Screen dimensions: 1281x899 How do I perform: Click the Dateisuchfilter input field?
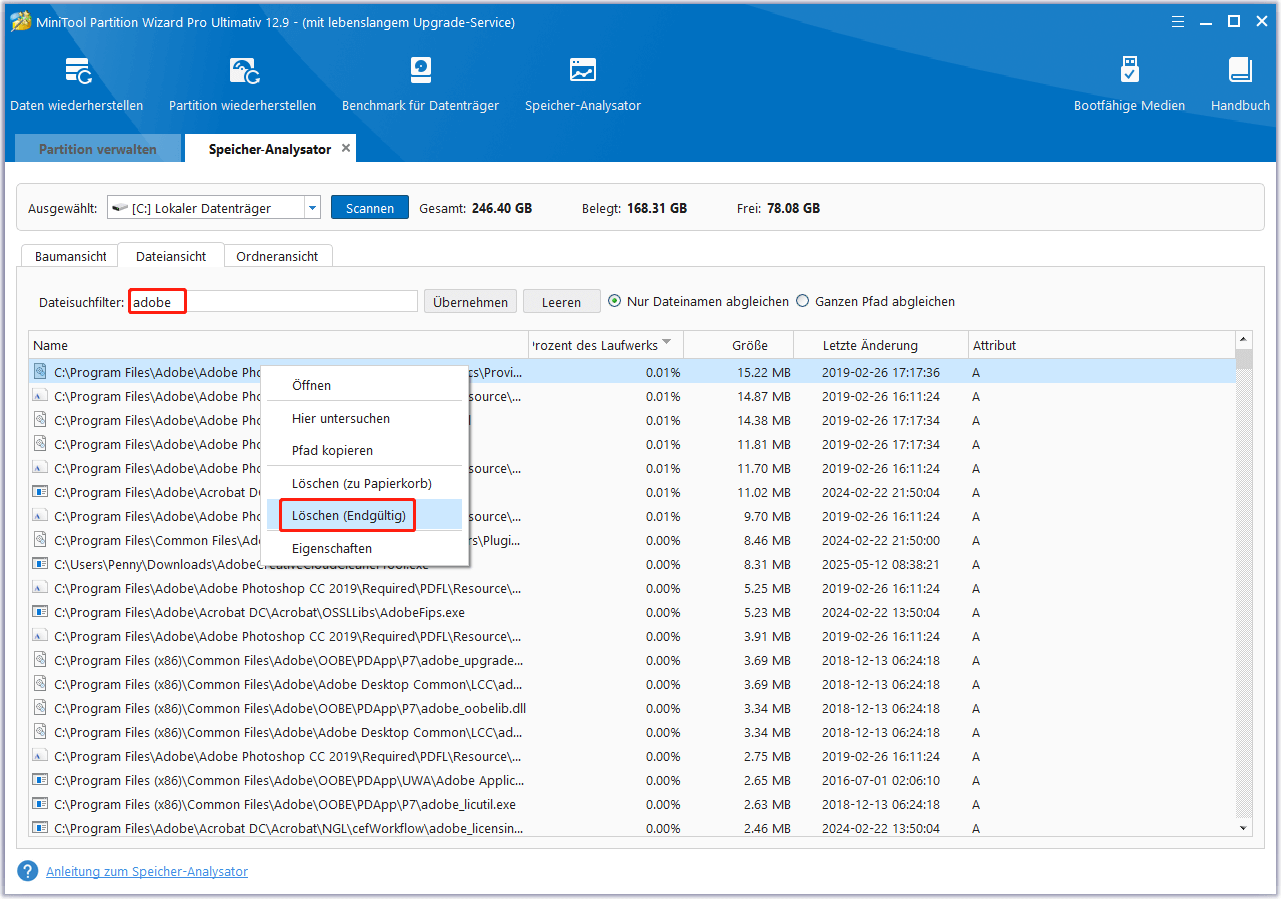click(x=273, y=301)
